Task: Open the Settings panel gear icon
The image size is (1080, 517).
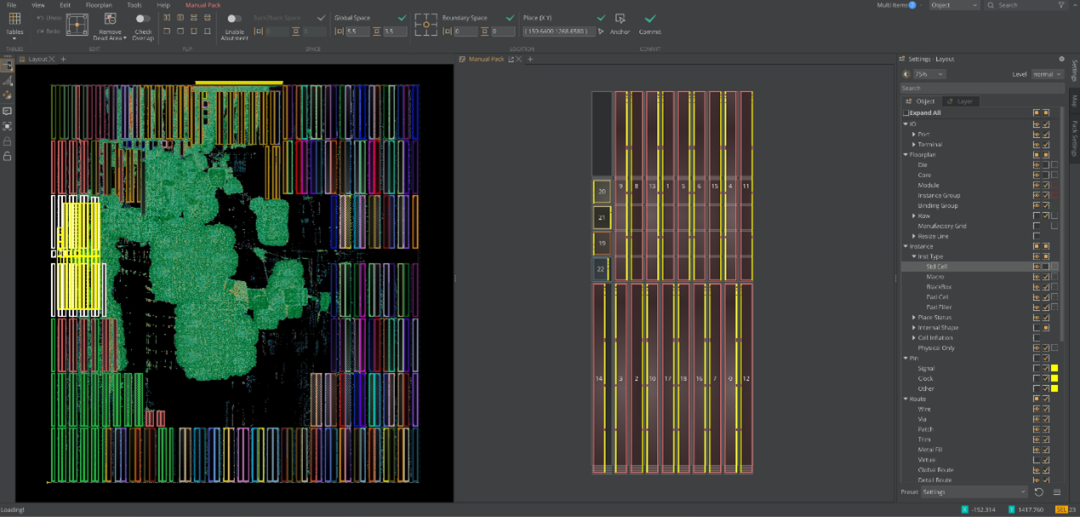Action: click(1061, 60)
